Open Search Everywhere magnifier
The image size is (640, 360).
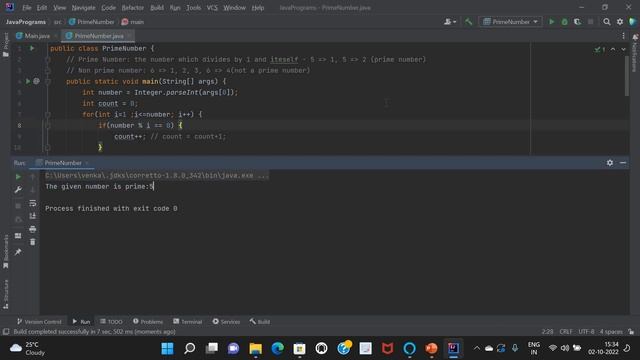pyautogui.click(x=607, y=22)
